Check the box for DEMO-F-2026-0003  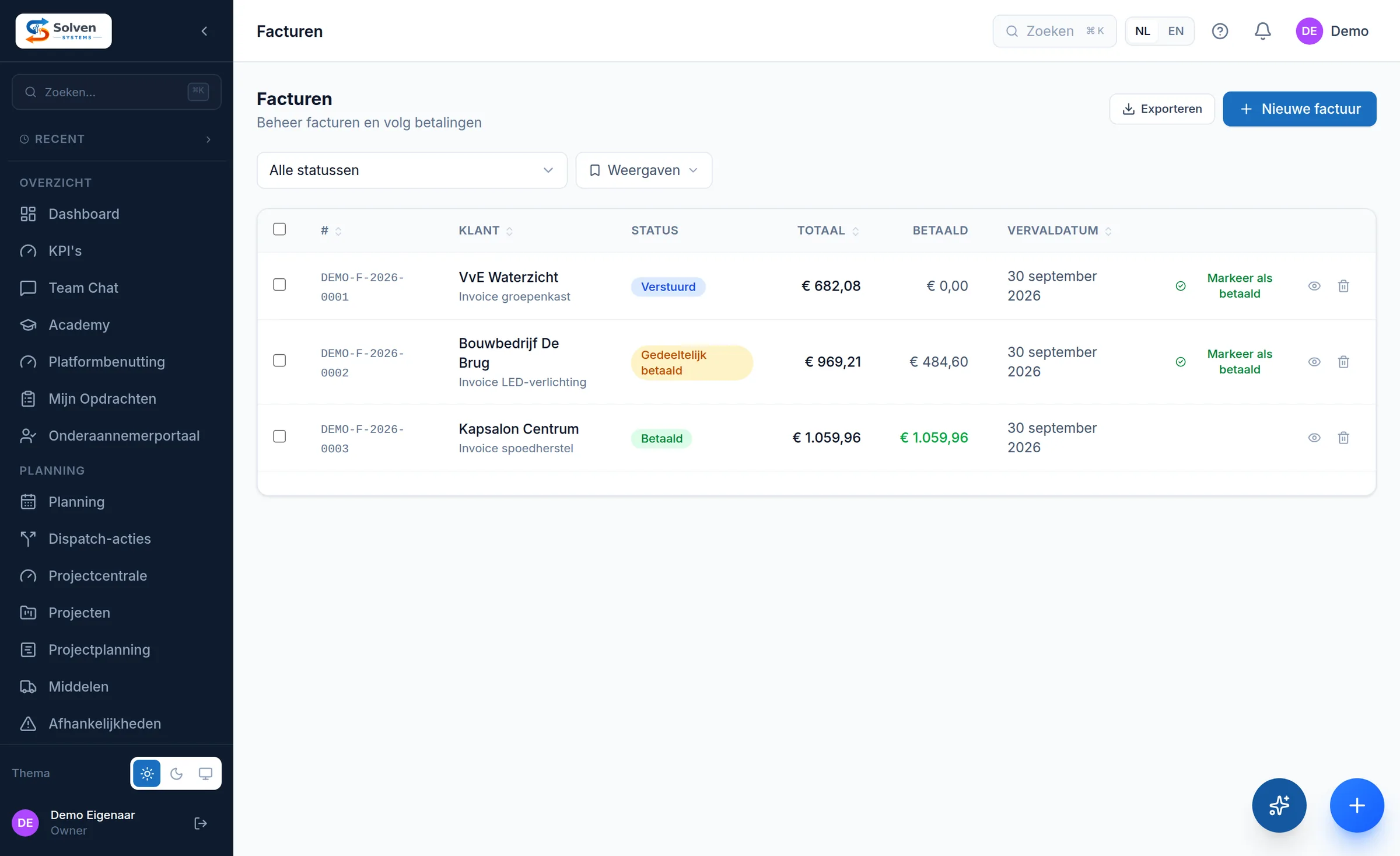(x=279, y=436)
